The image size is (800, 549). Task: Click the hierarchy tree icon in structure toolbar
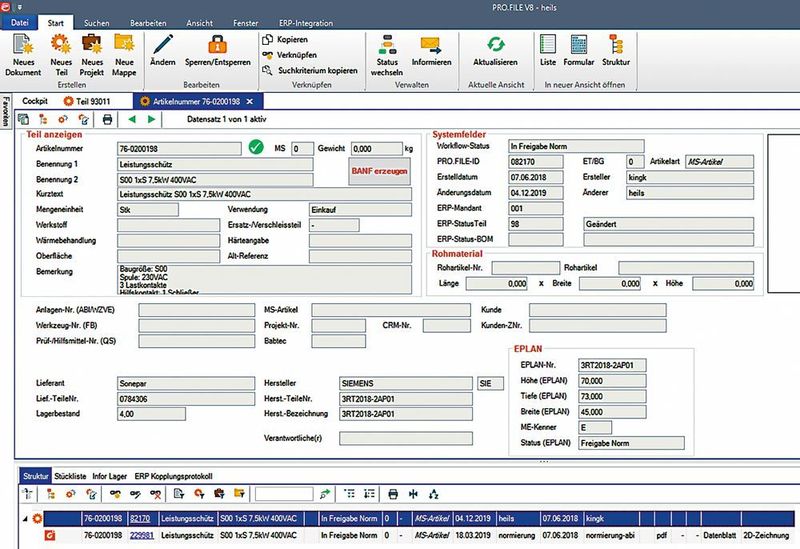pos(51,494)
